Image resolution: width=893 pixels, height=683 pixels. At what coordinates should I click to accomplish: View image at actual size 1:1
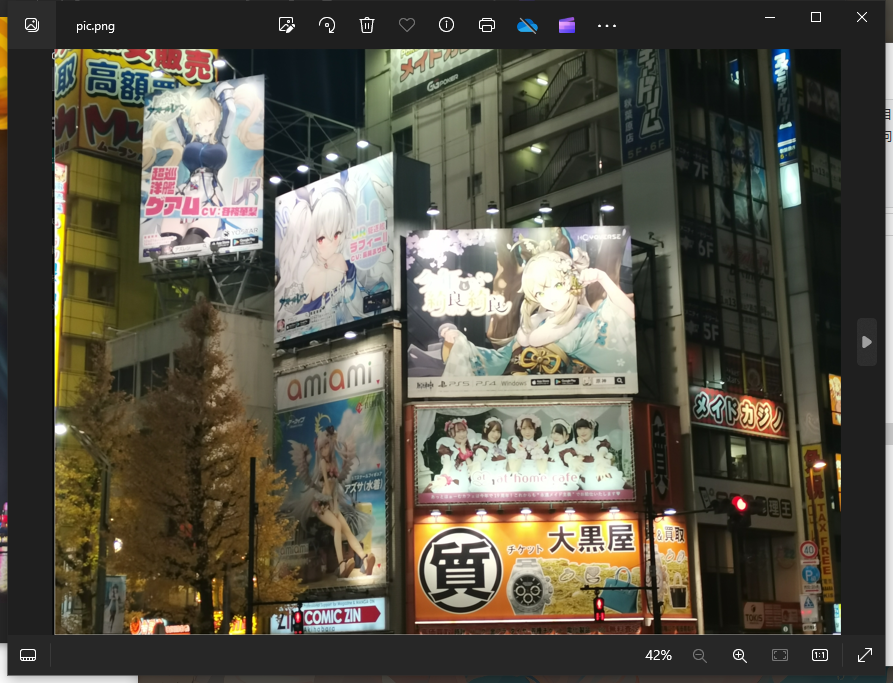(x=820, y=655)
